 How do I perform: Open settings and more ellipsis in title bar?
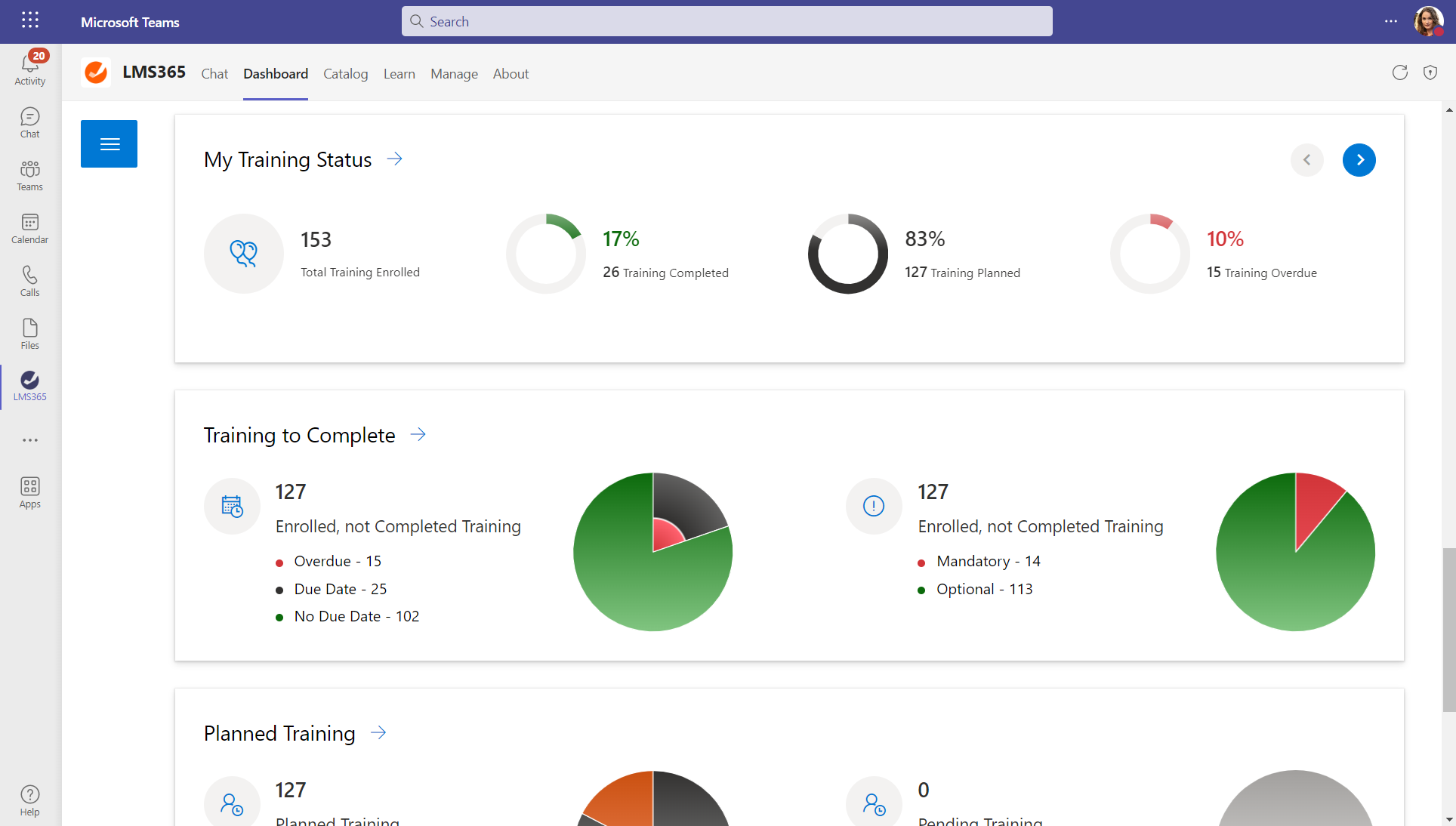pyautogui.click(x=1391, y=21)
